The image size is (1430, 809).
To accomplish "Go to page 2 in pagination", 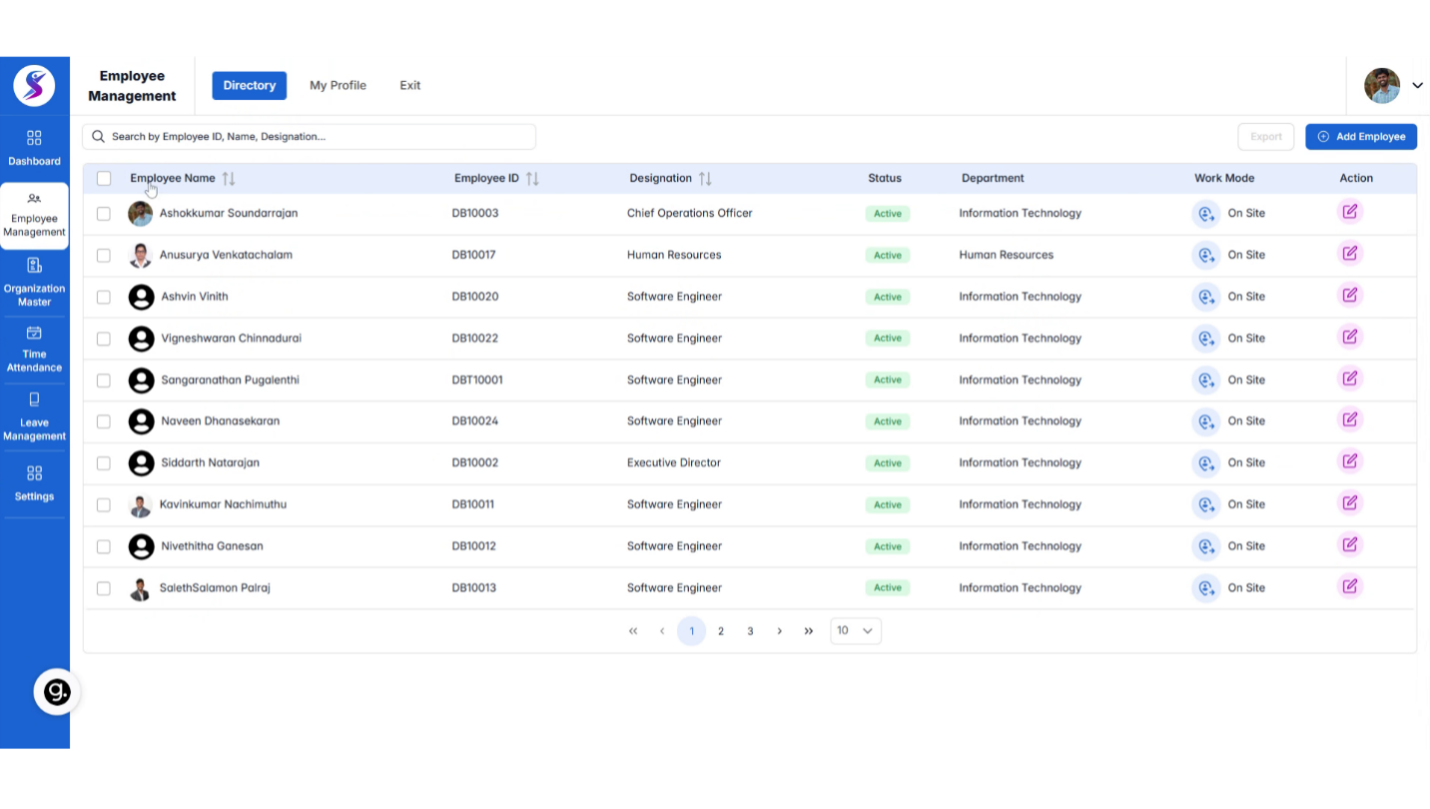I will (720, 631).
